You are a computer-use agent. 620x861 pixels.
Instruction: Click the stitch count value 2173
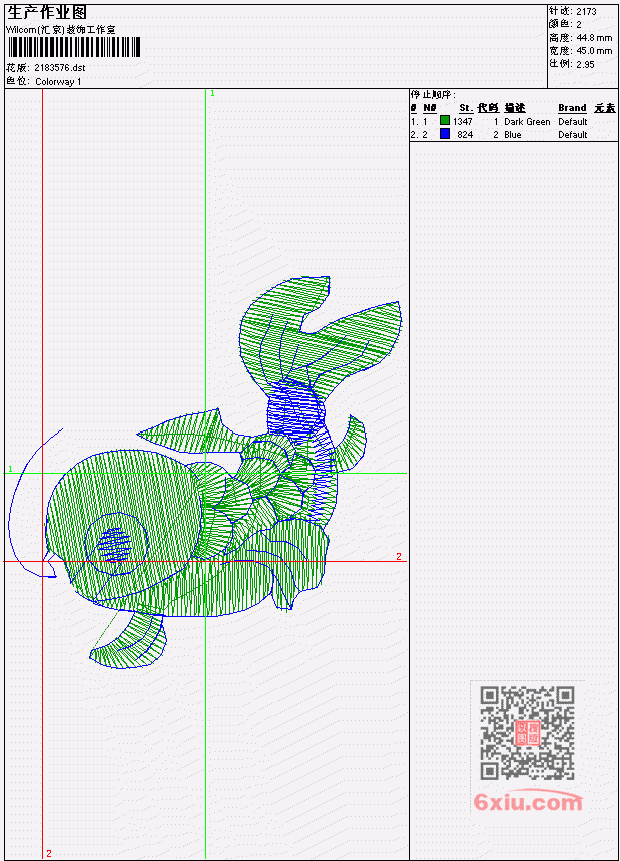click(586, 11)
